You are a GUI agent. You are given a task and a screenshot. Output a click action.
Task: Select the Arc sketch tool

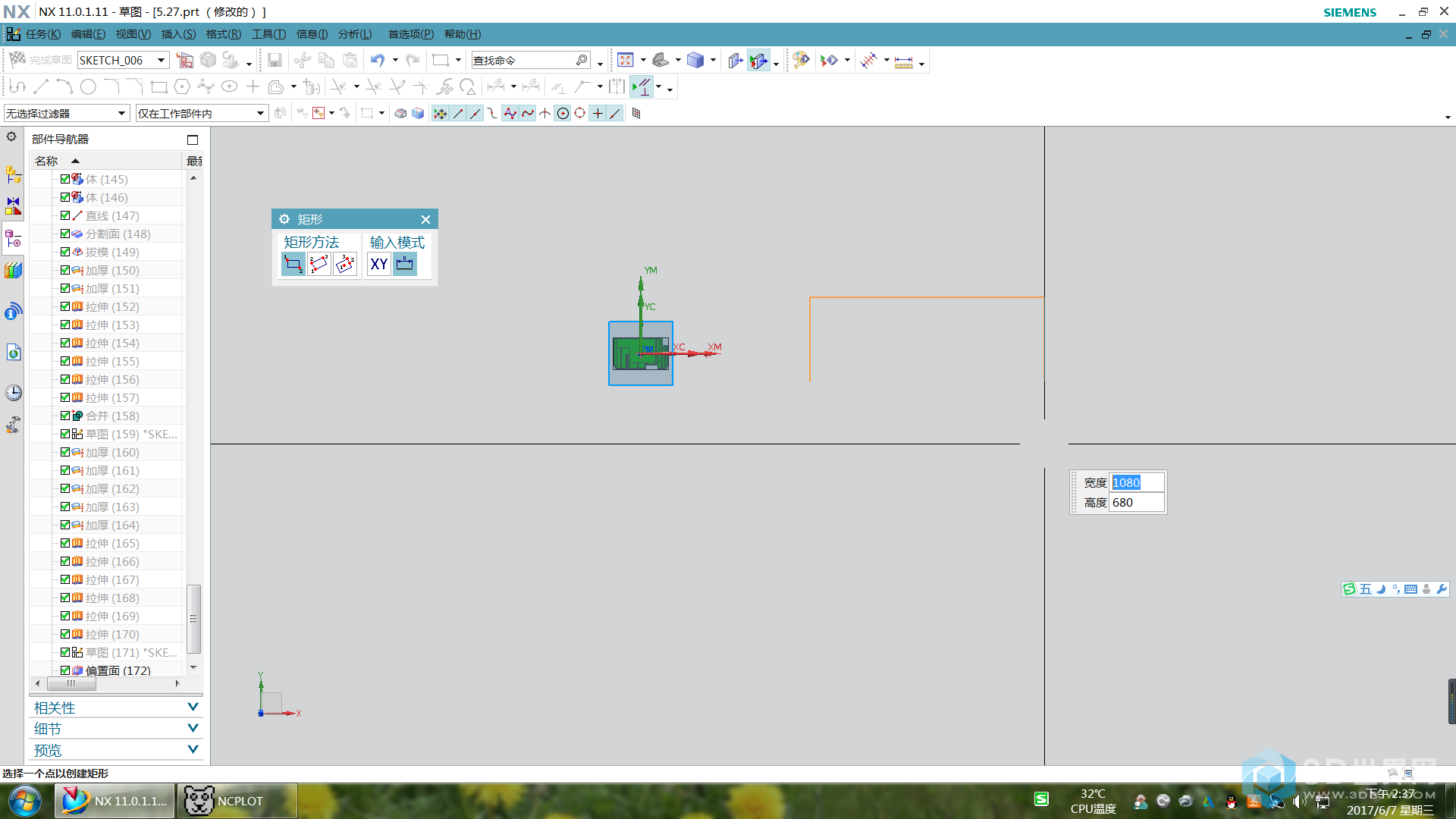coord(64,86)
